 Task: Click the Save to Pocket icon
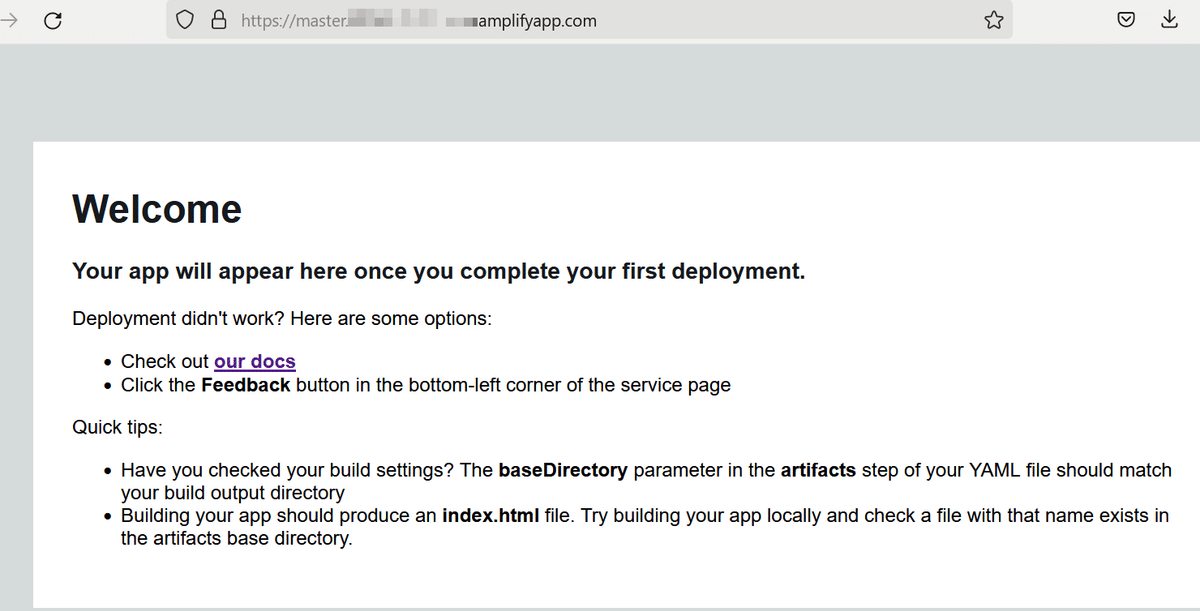[x=1126, y=20]
